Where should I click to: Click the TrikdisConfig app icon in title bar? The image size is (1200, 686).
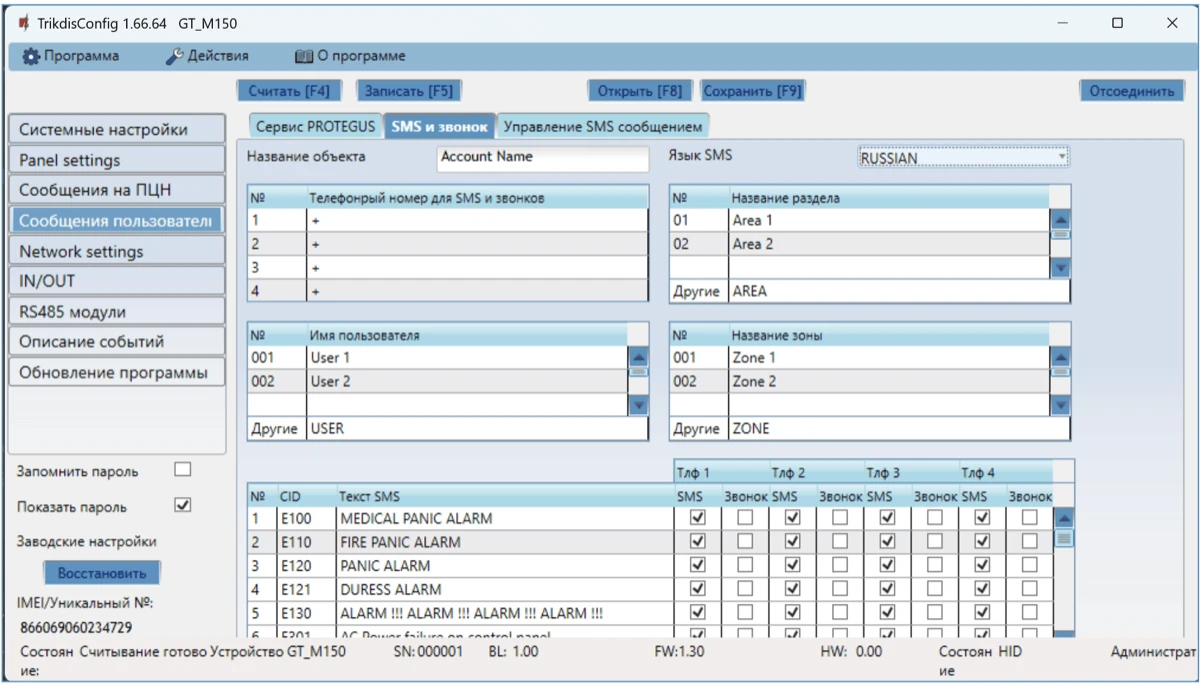(23, 23)
